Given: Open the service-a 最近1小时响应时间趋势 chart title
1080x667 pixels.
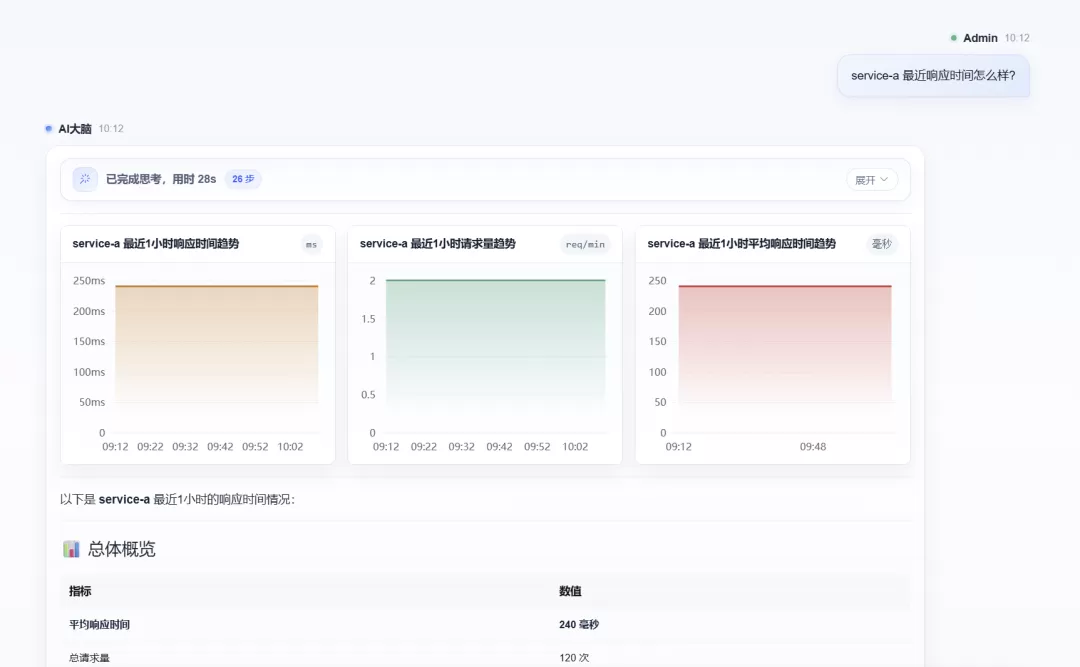Looking at the screenshot, I should (156, 244).
